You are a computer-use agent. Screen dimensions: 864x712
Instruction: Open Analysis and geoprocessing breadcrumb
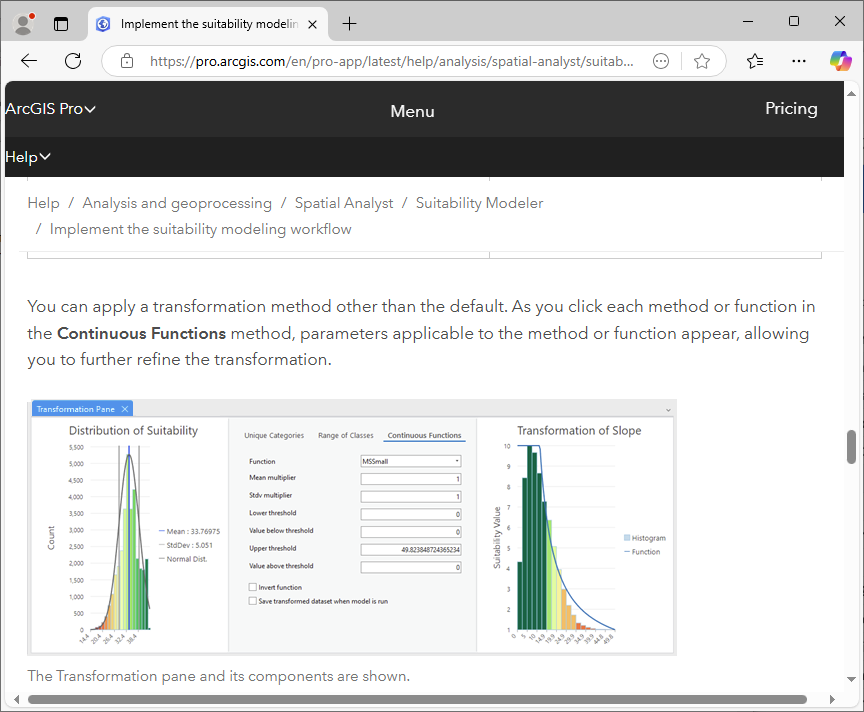[177, 203]
